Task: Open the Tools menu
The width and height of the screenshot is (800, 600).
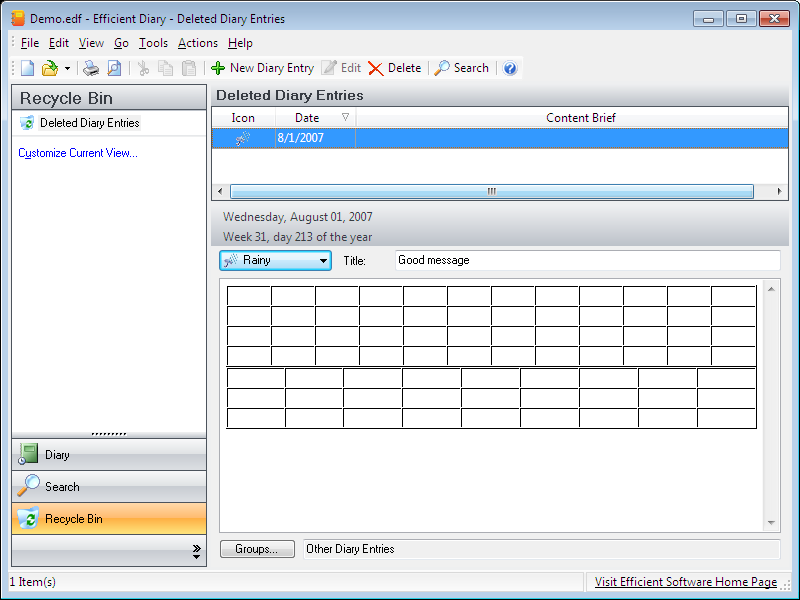Action: click(x=153, y=43)
